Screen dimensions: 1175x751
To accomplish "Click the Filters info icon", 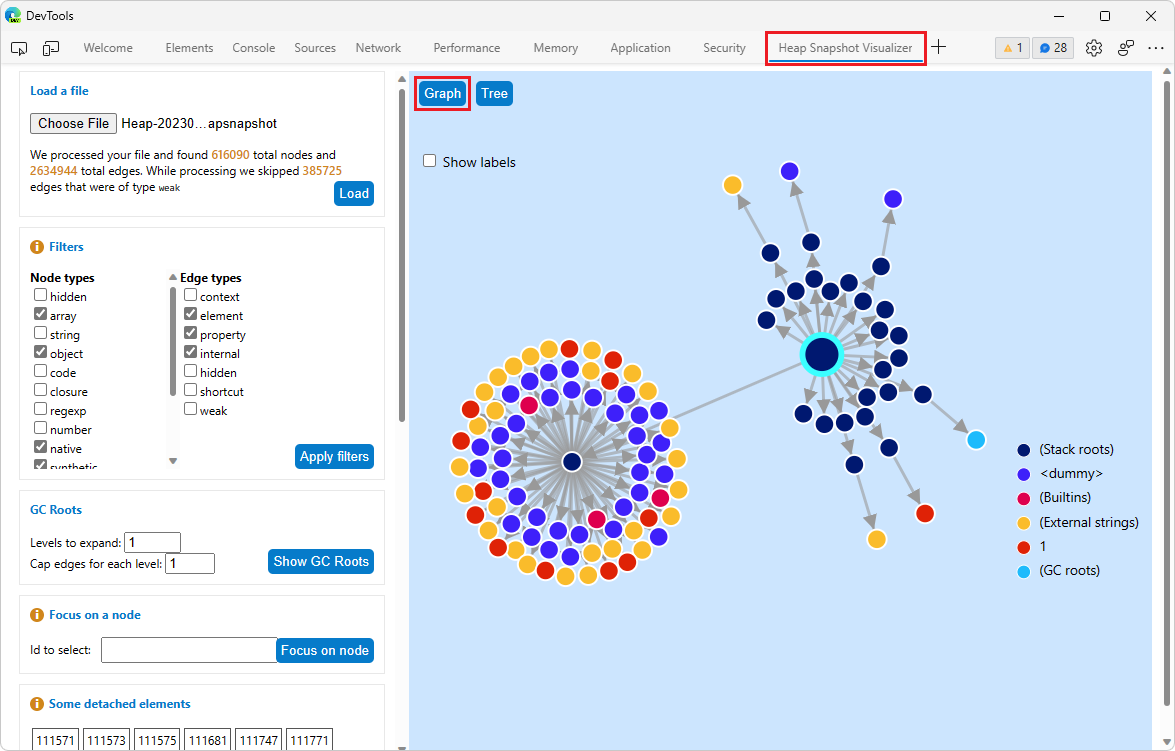I will click(x=37, y=247).
